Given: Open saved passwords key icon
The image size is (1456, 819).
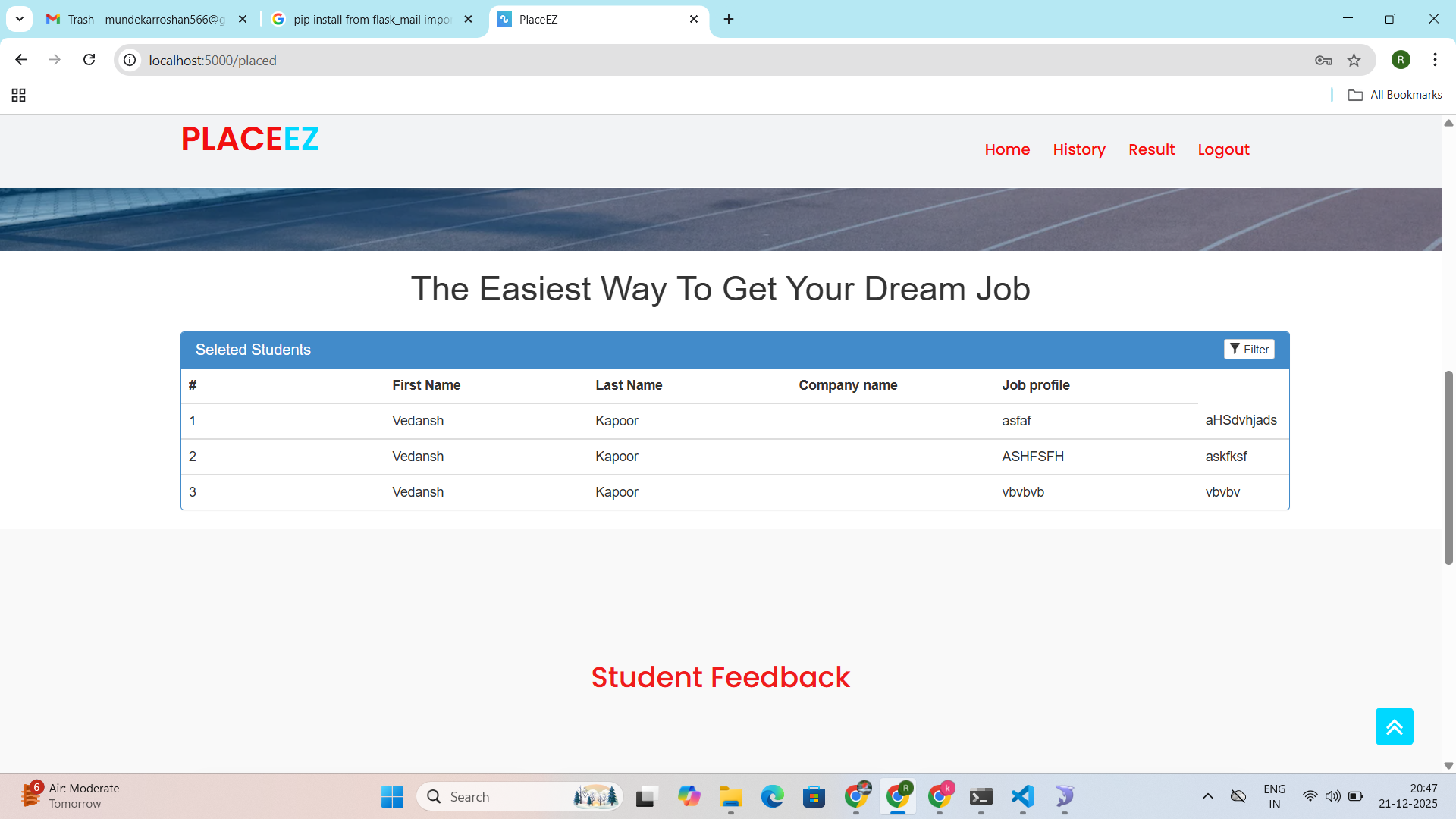Looking at the screenshot, I should coord(1323,60).
